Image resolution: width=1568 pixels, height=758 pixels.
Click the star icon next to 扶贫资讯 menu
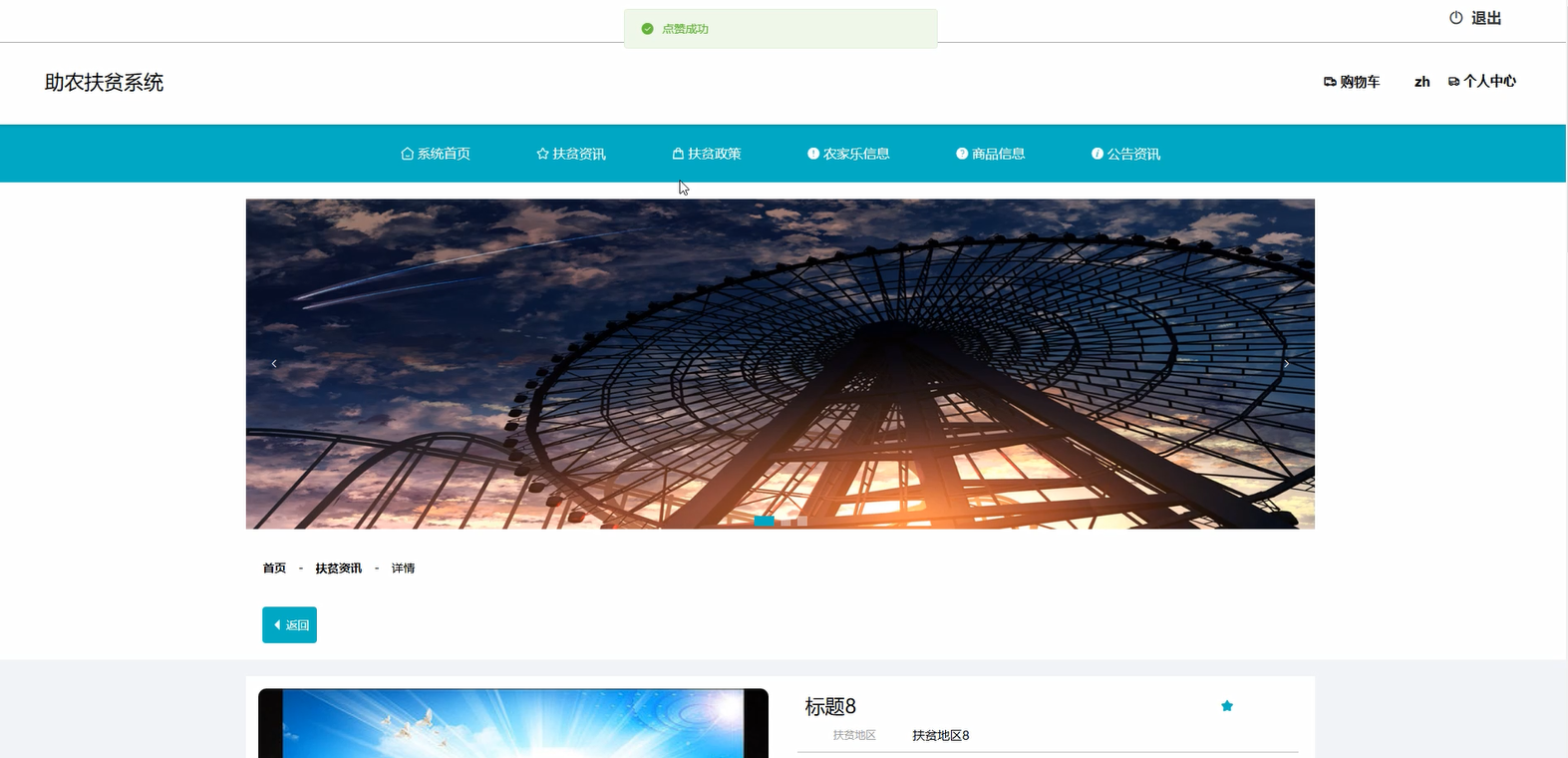542,154
